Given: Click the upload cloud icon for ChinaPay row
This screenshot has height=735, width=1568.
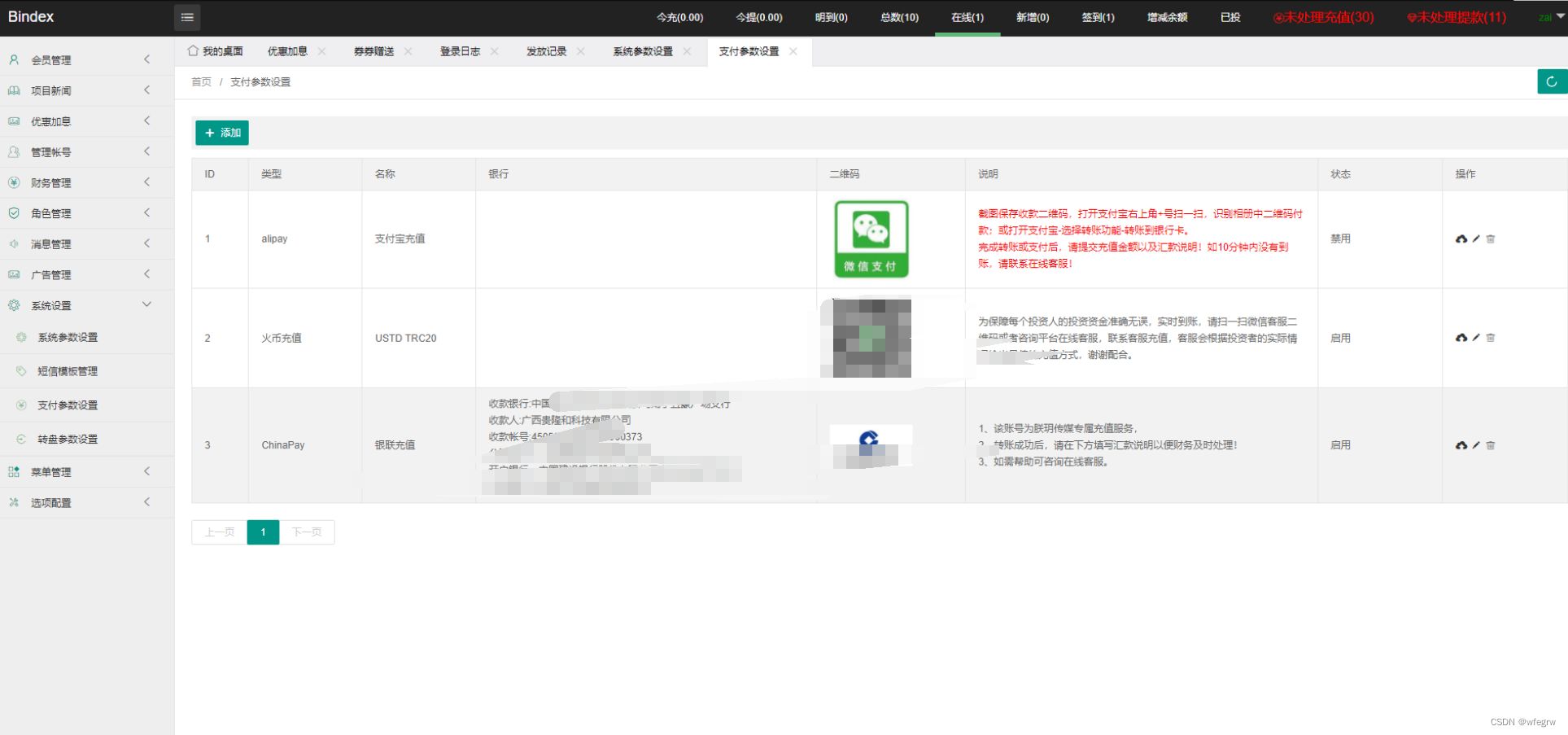Looking at the screenshot, I should coord(1461,445).
